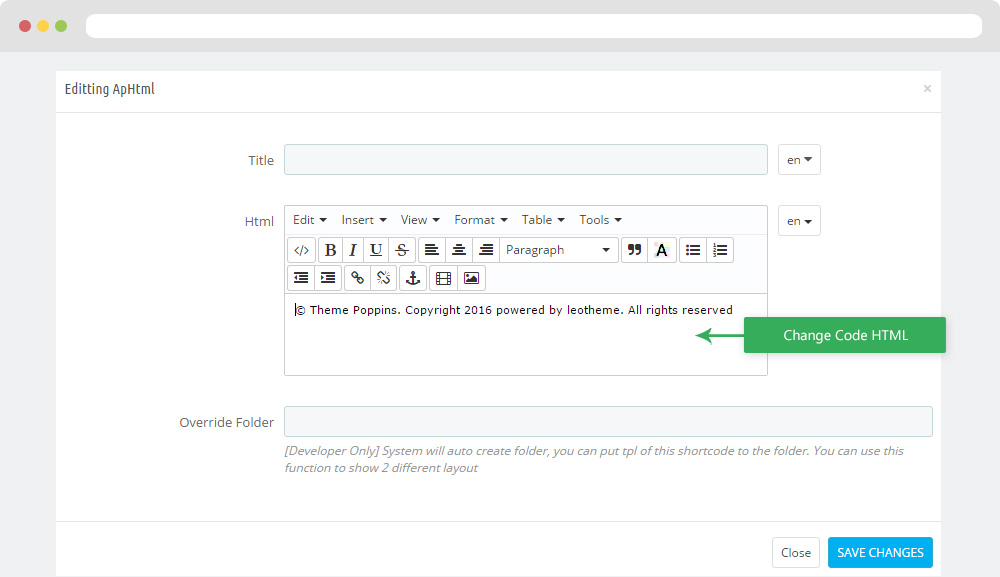Toggle bold formatting
Image resolution: width=1000 pixels, height=577 pixels.
click(x=330, y=250)
